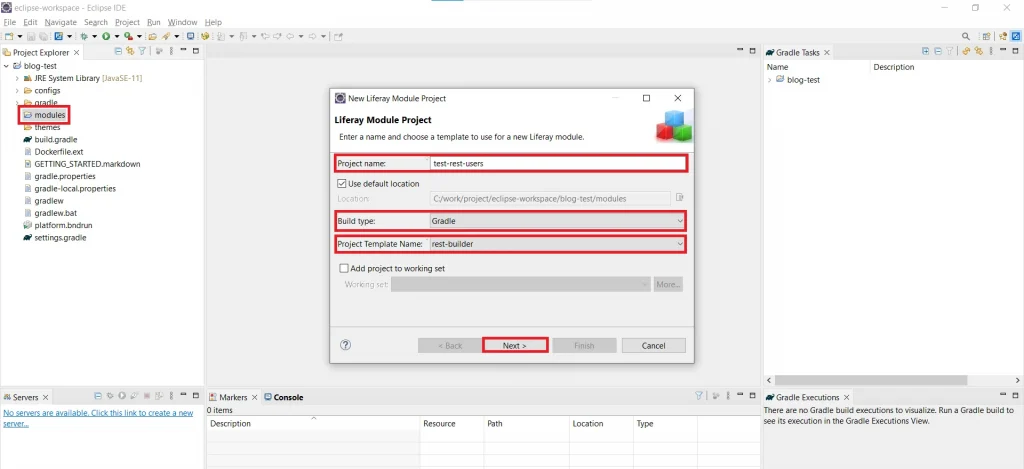Open the Project Explorer view menu (three dots)
1024x469 pixels.
click(172, 50)
